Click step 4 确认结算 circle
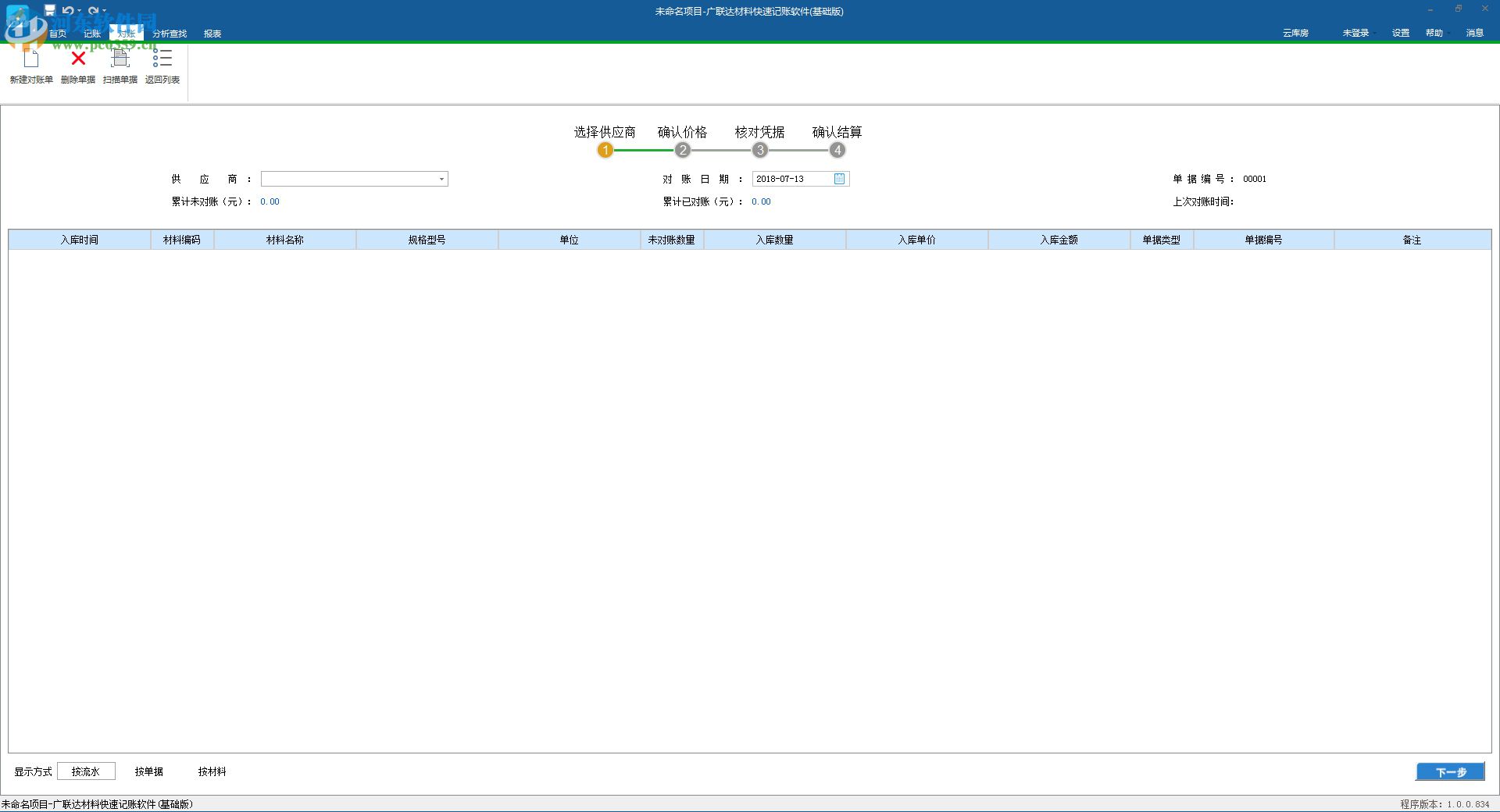 point(837,150)
